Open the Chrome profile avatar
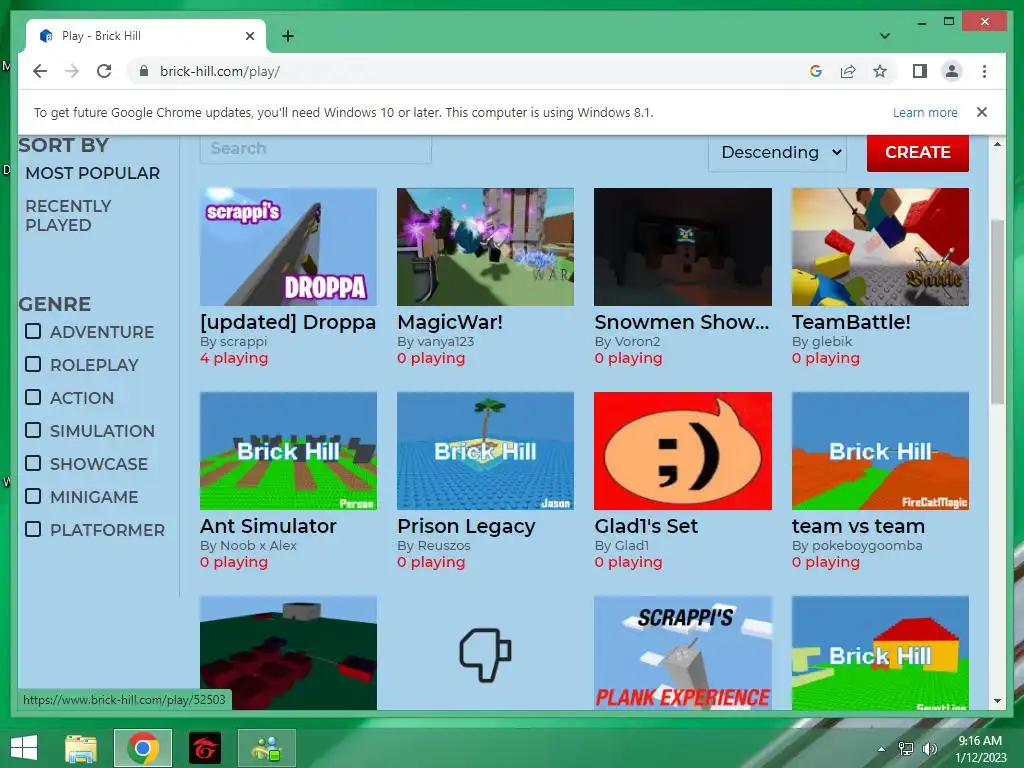The width and height of the screenshot is (1024, 768). (x=952, y=71)
